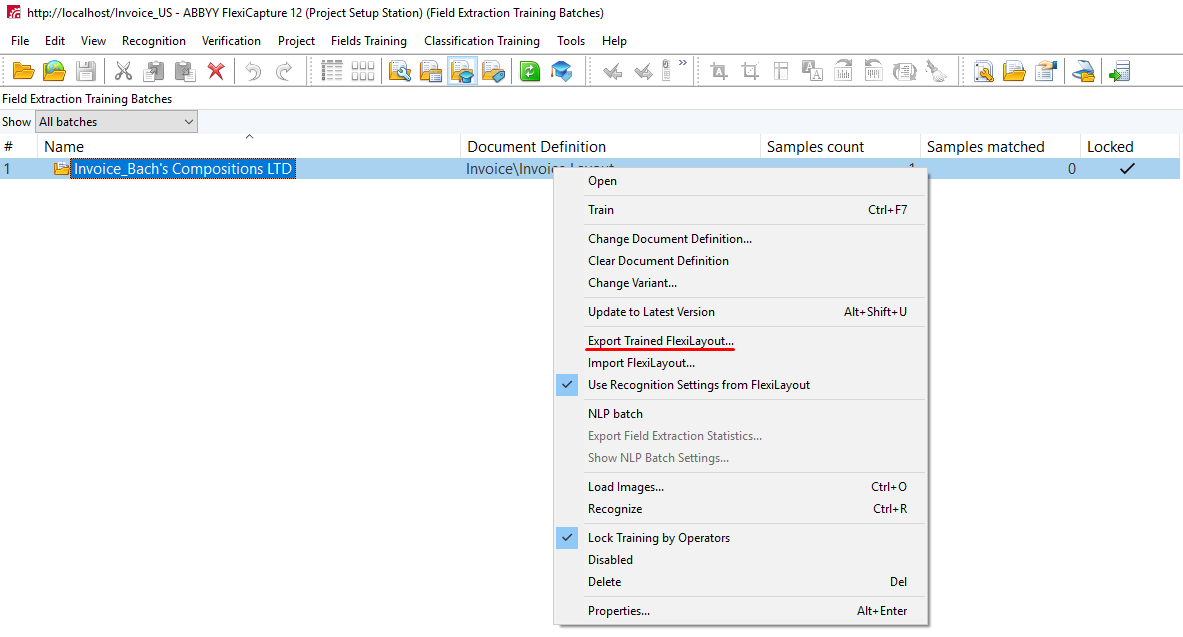Open the Show batches dropdown
The image size is (1183, 637).
tap(117, 122)
